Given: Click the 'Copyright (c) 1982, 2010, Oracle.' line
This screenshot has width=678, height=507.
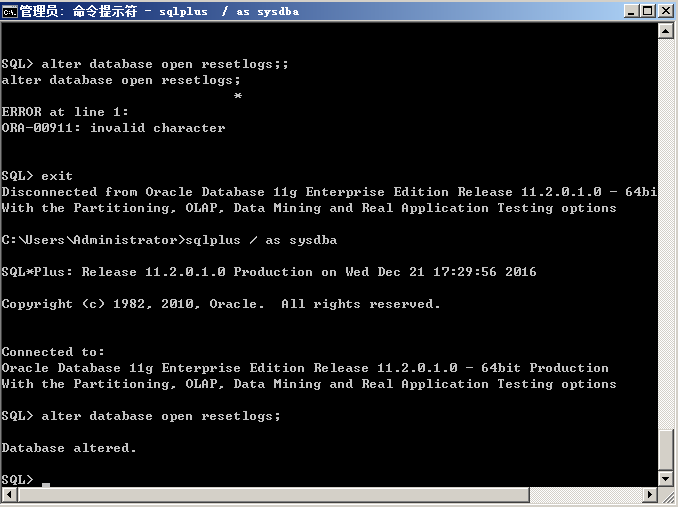Looking at the screenshot, I should [221, 304].
